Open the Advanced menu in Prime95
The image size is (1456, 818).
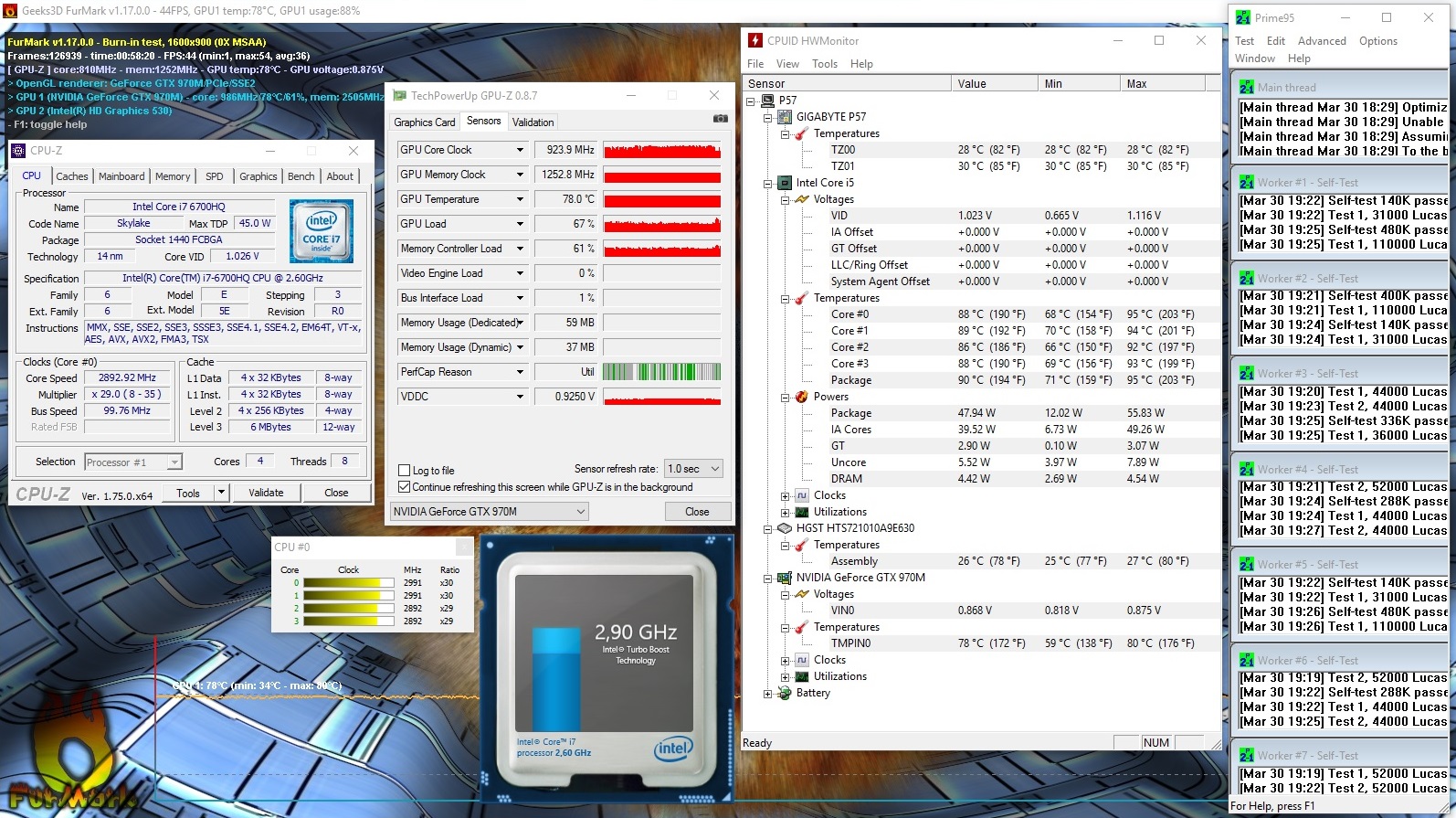[1322, 41]
